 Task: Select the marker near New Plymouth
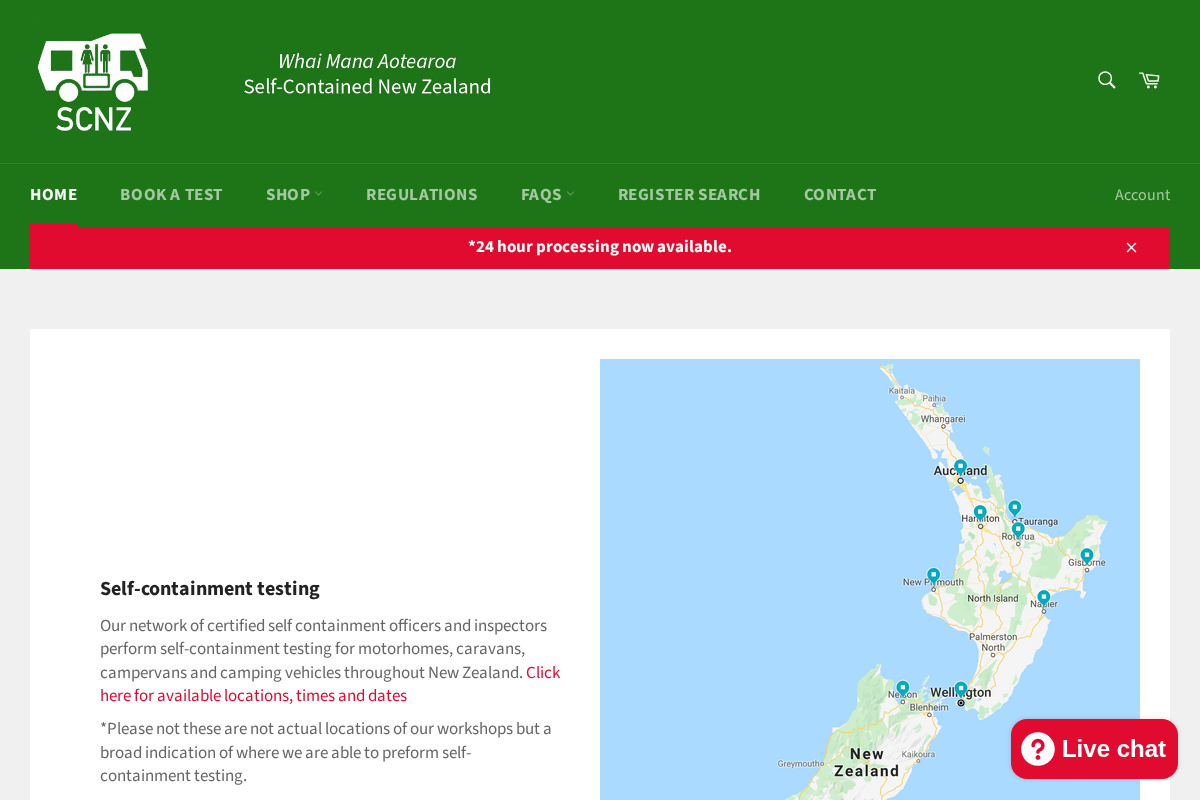tap(932, 573)
